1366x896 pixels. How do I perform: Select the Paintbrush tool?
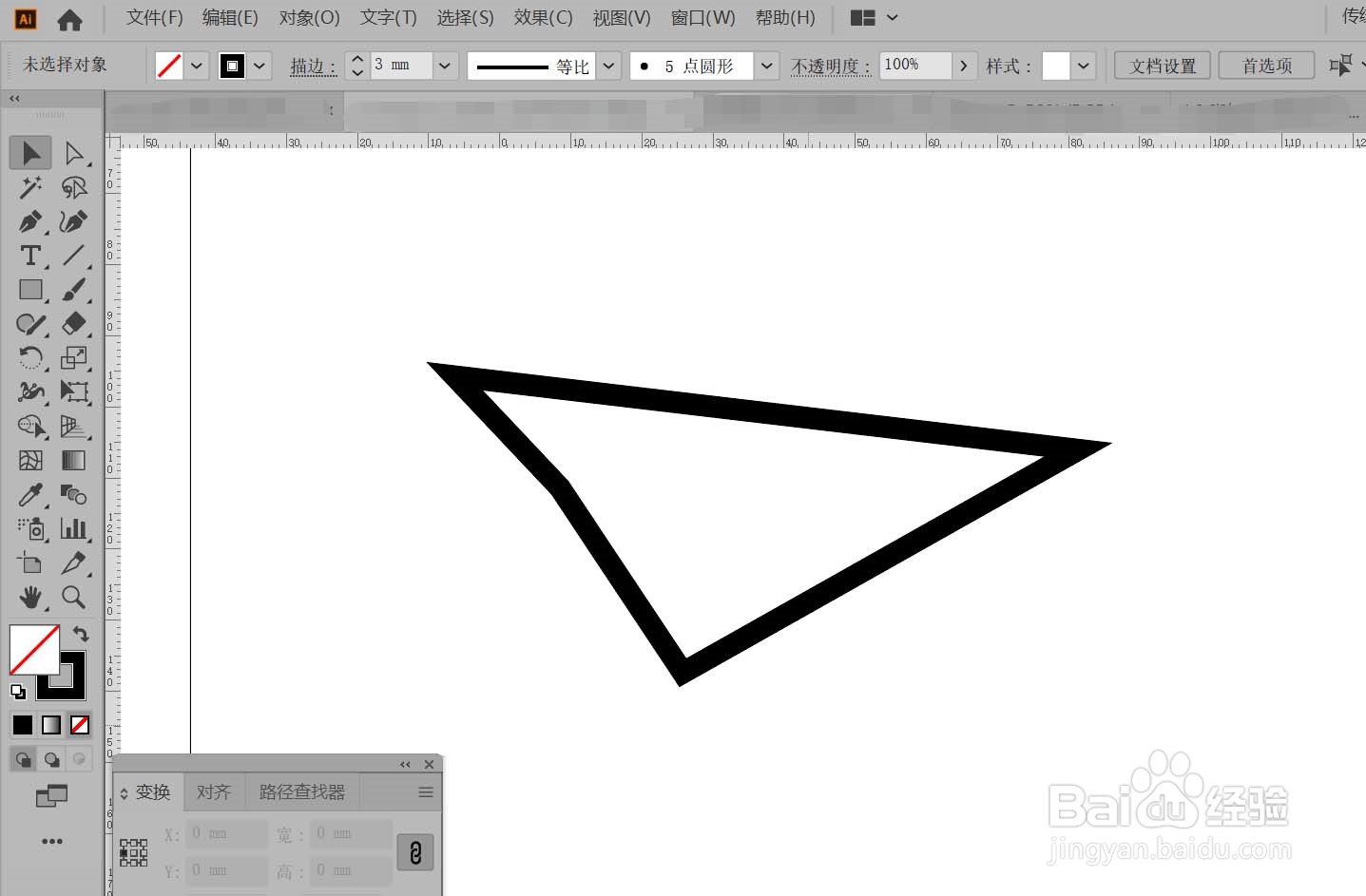[73, 290]
